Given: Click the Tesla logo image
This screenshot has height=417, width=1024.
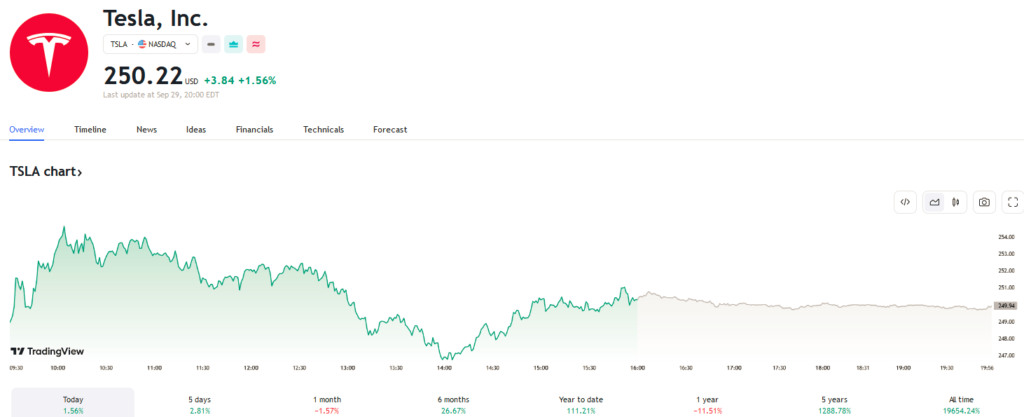Looking at the screenshot, I should pyautogui.click(x=49, y=52).
